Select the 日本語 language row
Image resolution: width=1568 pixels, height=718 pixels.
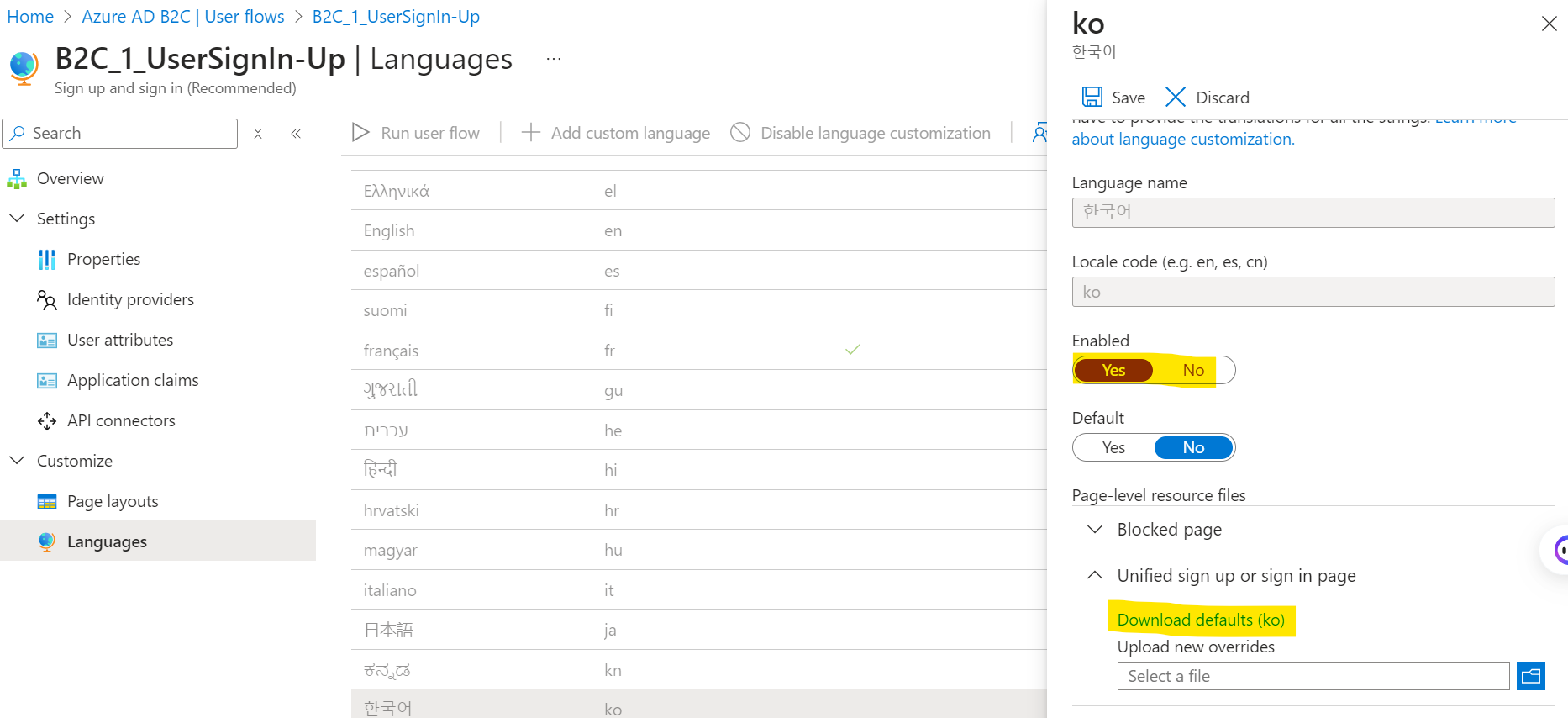click(x=699, y=630)
